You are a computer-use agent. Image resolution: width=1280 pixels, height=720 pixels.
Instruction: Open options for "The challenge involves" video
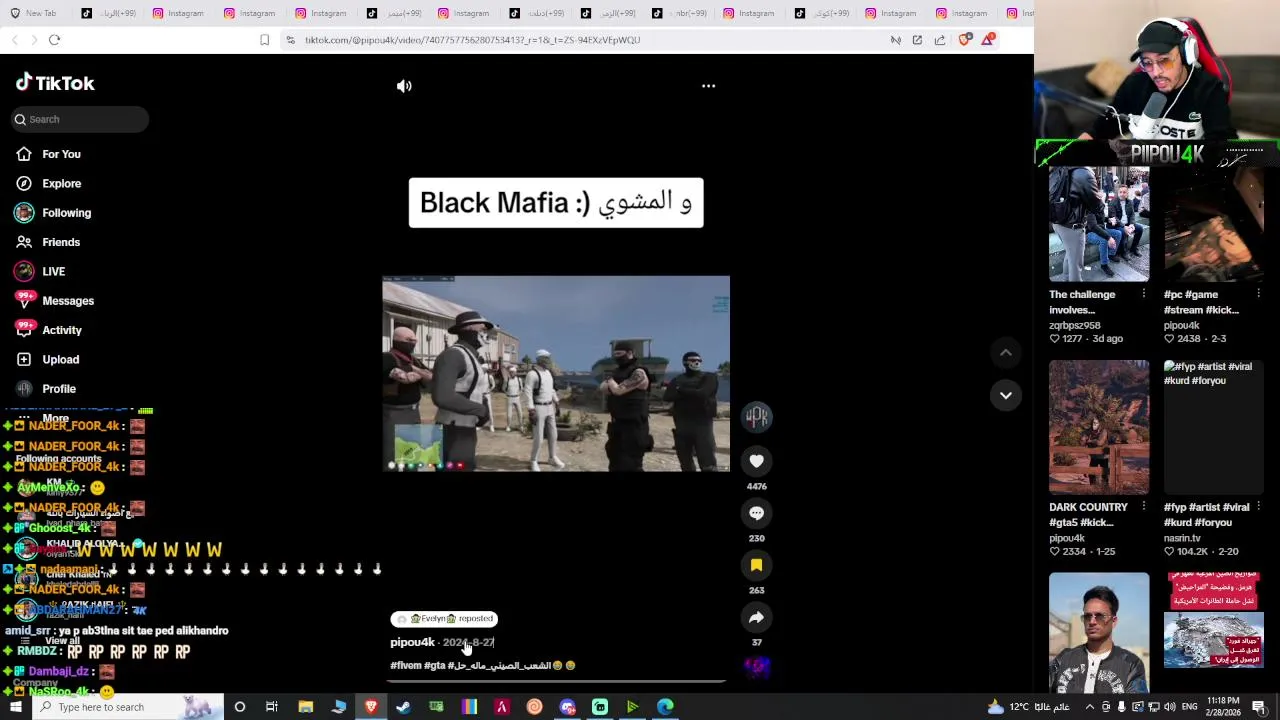(1144, 294)
